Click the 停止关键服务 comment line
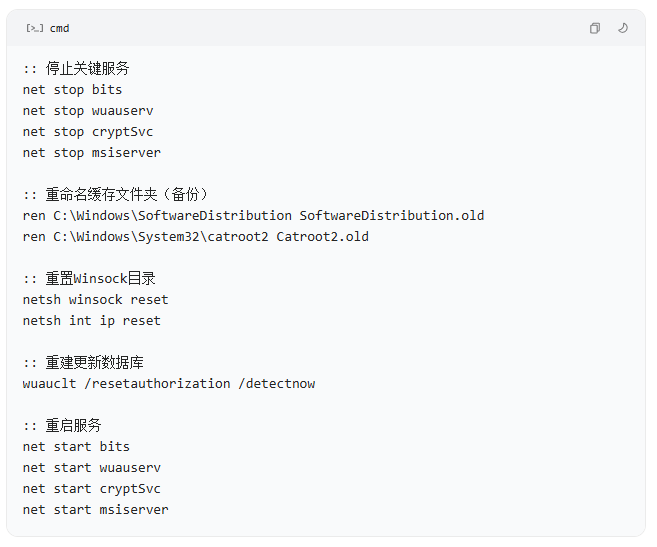The width and height of the screenshot is (657, 547). [x=76, y=68]
